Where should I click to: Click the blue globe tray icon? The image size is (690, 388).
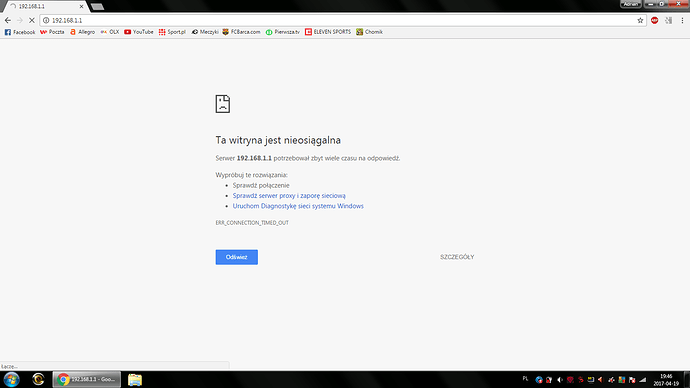click(x=539, y=380)
